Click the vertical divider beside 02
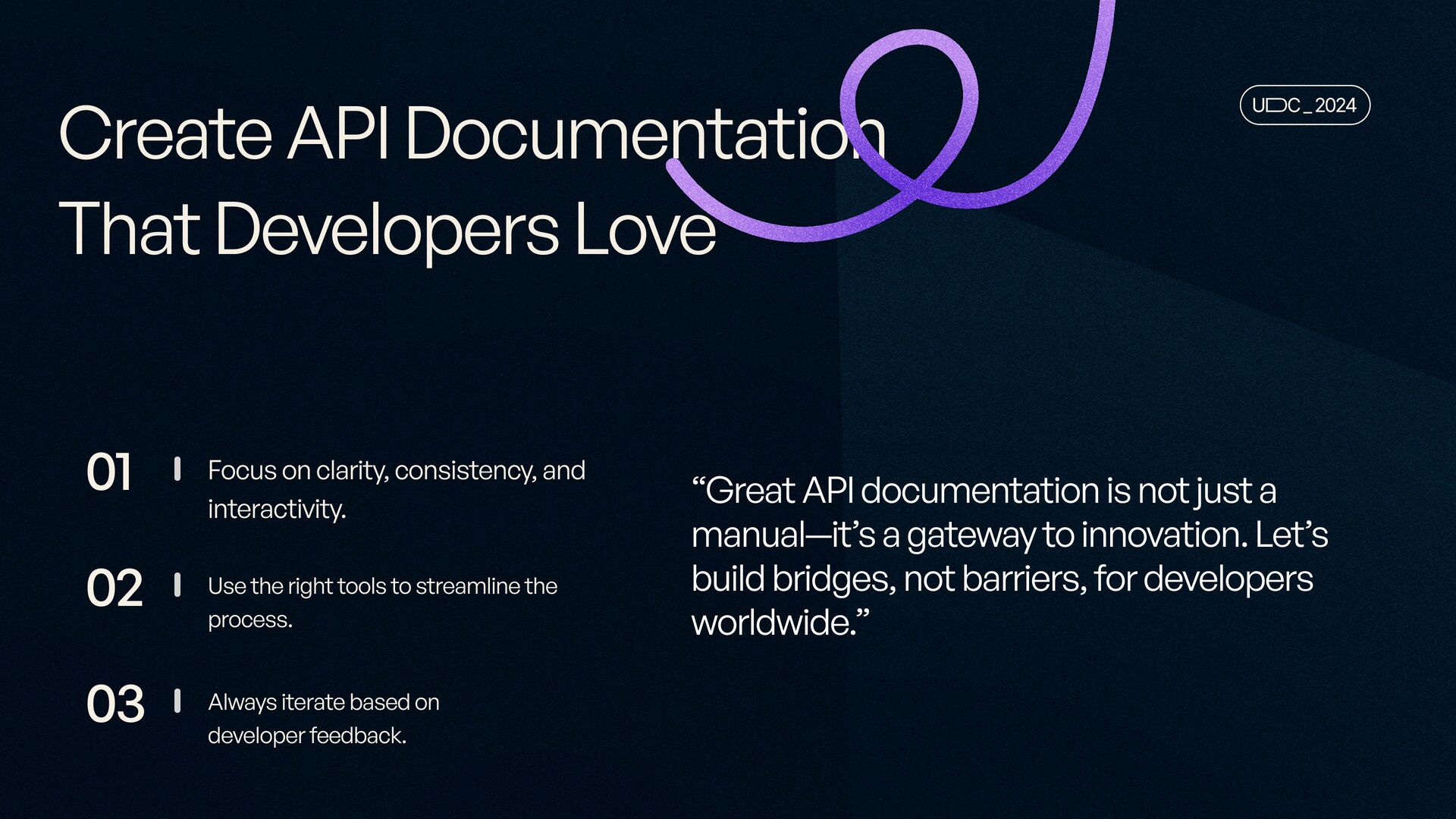The image size is (1456, 819). (x=177, y=585)
